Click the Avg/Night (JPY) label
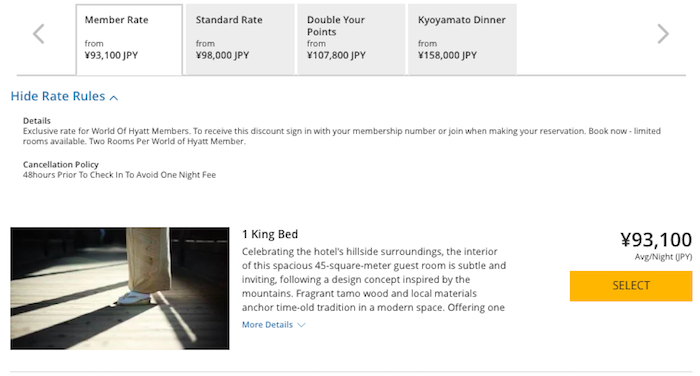The width and height of the screenshot is (700, 376). click(x=663, y=257)
